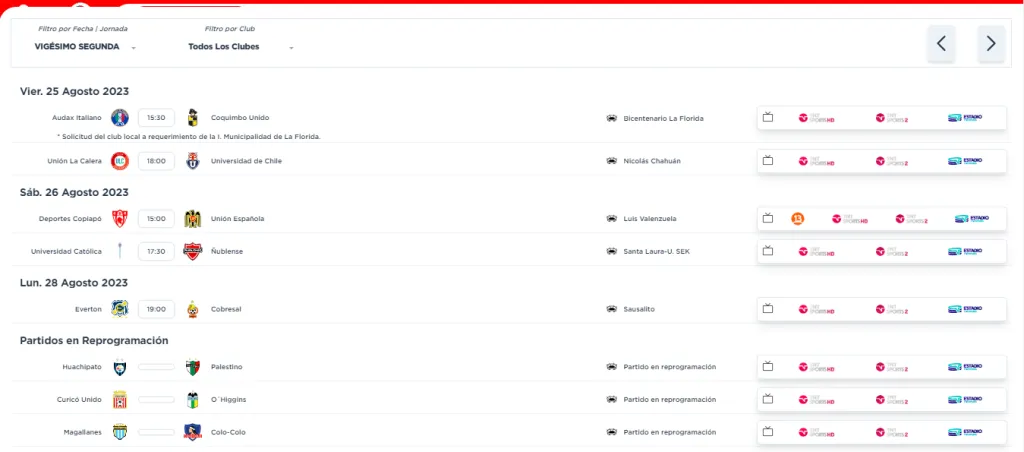Expand the Todos Los Clubes filter
Screen dimensions: 1024x452
pos(241,46)
